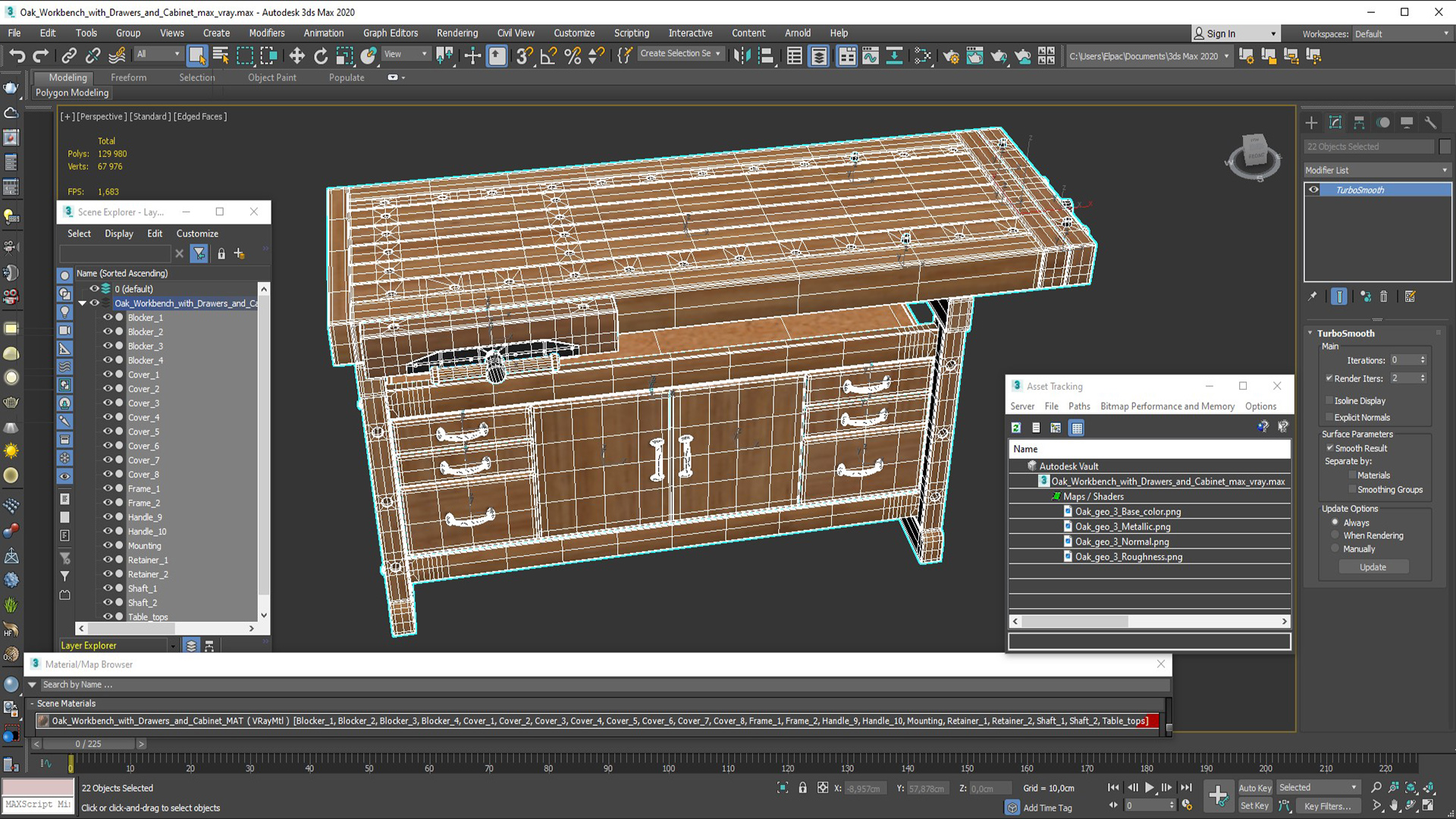Enable the Explicit Normals checkbox

coord(1329,417)
